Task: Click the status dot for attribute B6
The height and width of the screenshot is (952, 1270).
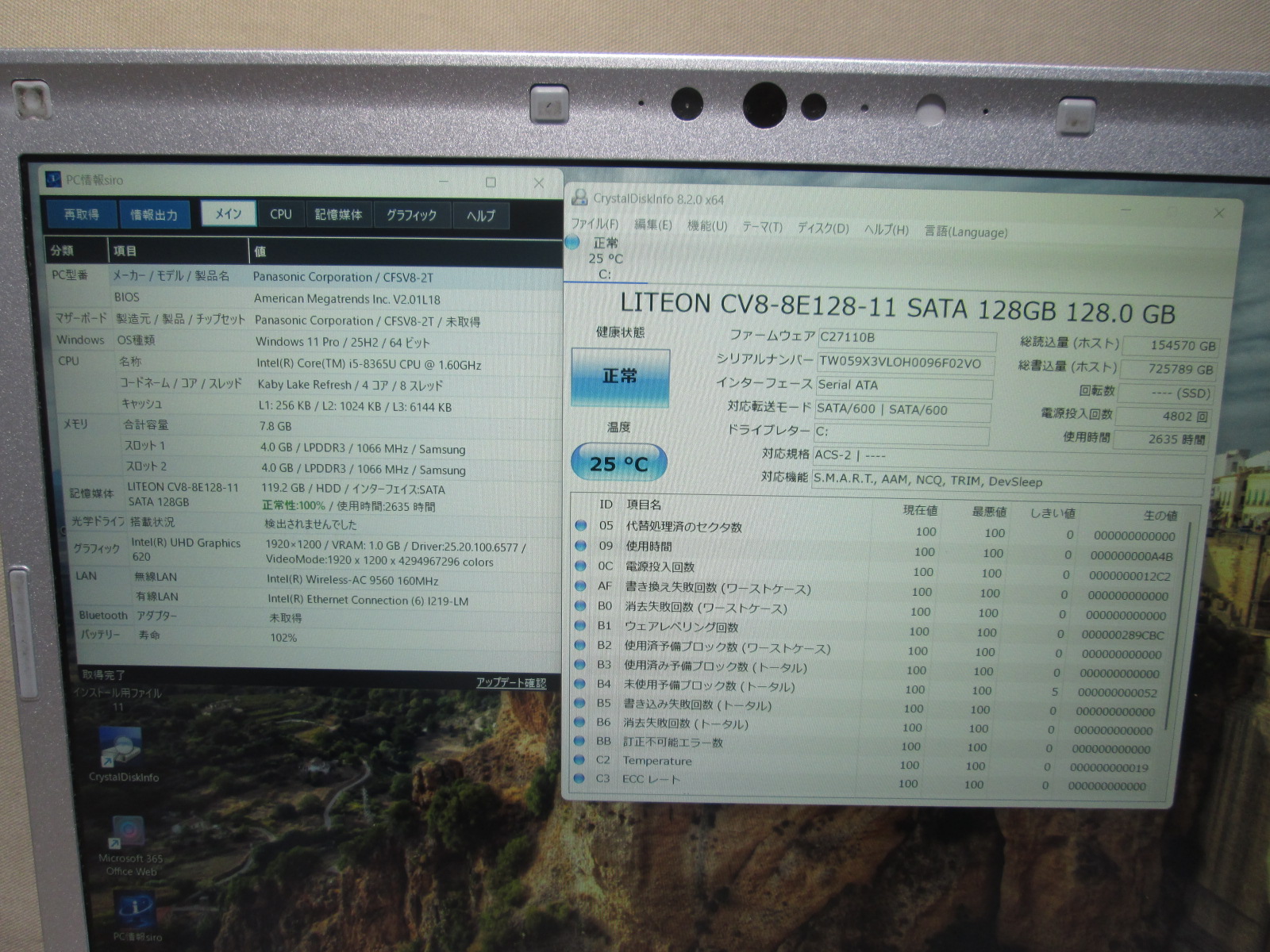Action: [580, 722]
